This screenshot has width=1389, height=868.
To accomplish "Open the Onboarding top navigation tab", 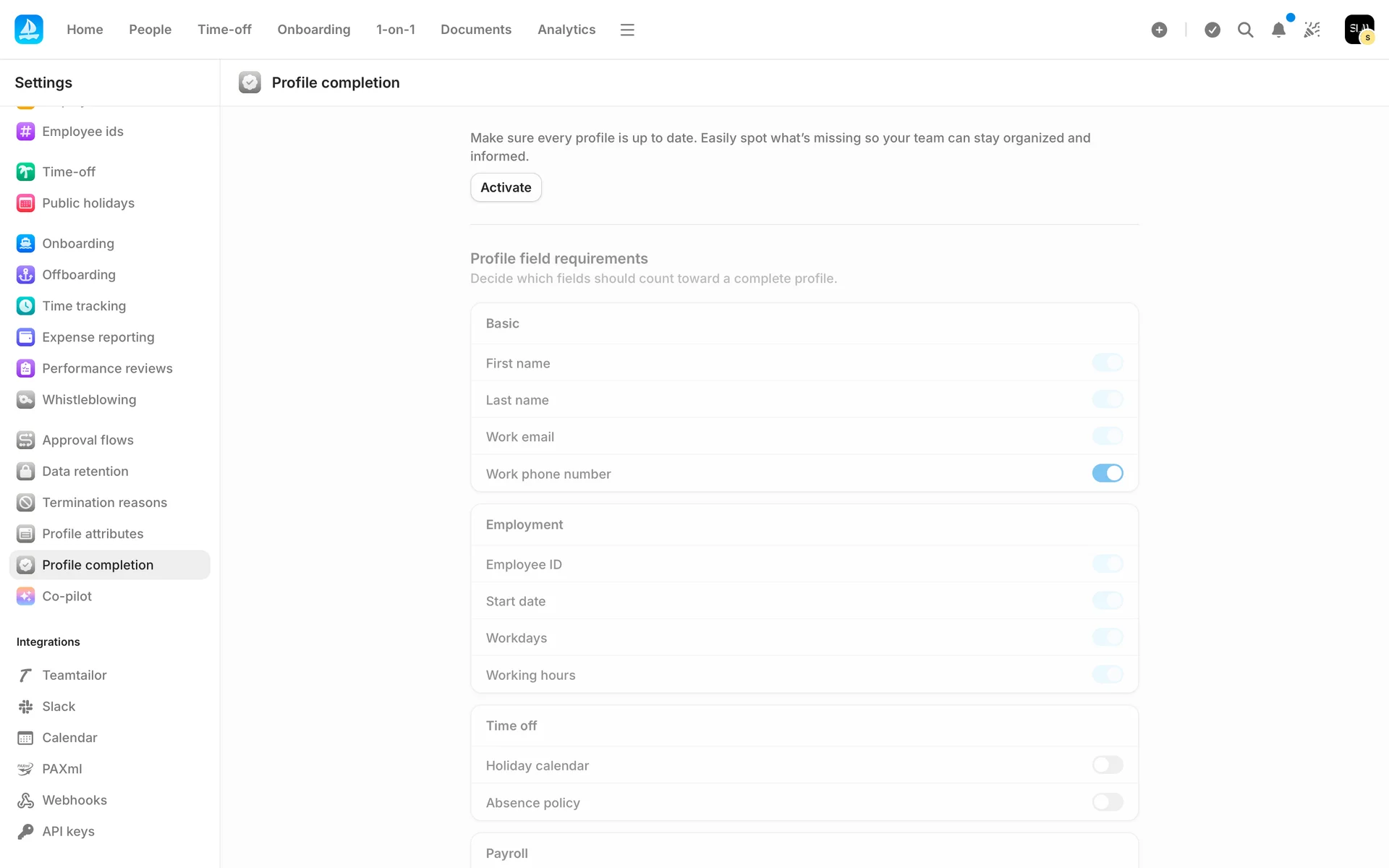I will click(313, 30).
